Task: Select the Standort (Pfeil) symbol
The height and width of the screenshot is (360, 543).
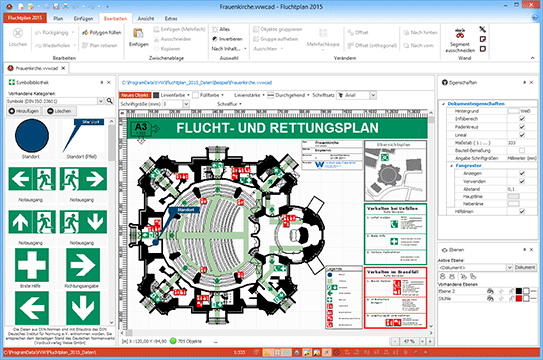Action: point(82,136)
